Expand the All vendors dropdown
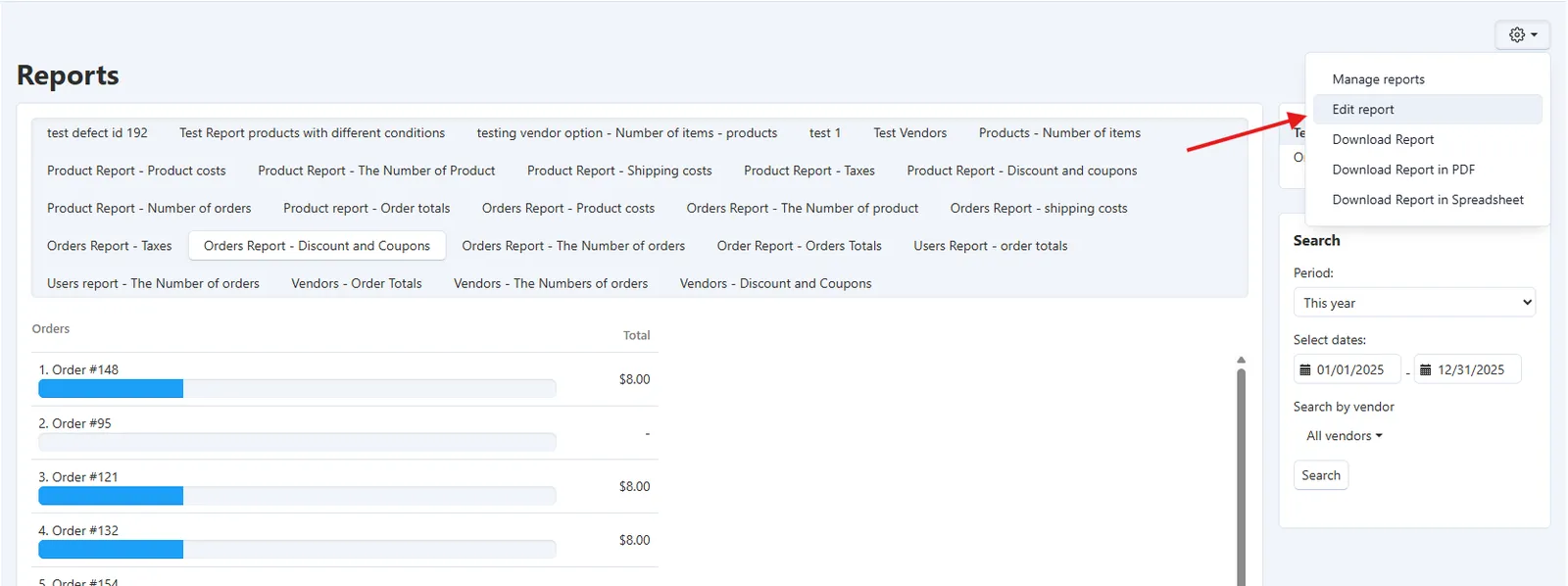1568x586 pixels. 1344,436
